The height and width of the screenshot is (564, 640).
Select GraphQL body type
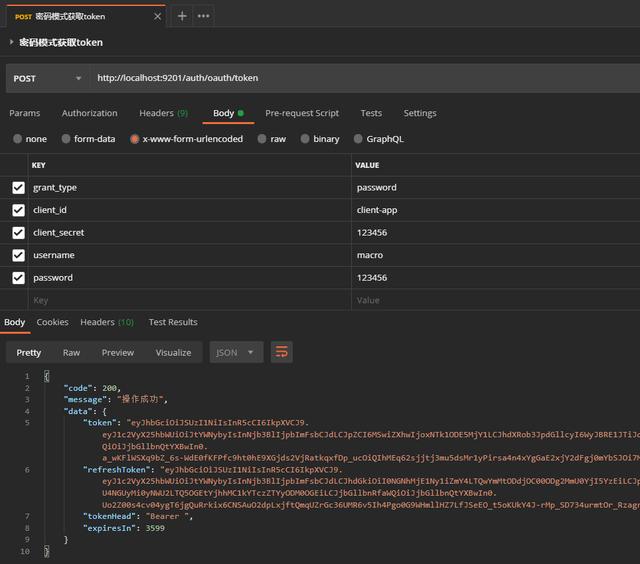point(359,139)
